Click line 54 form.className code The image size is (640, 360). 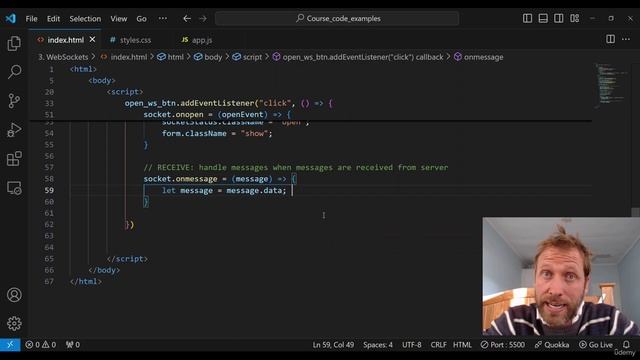[217, 133]
